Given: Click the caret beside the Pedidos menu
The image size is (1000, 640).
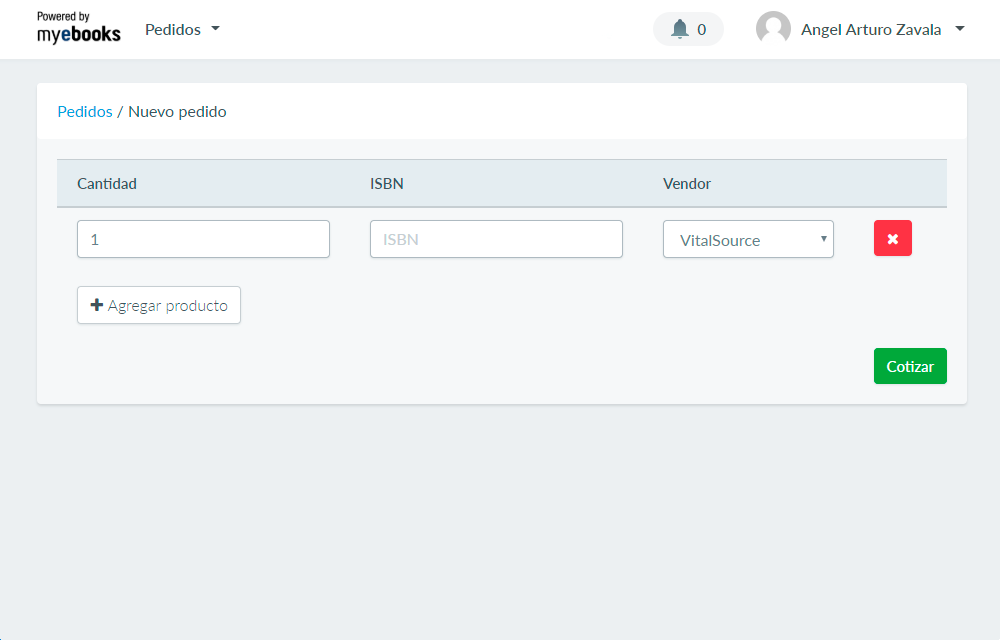Looking at the screenshot, I should point(215,29).
